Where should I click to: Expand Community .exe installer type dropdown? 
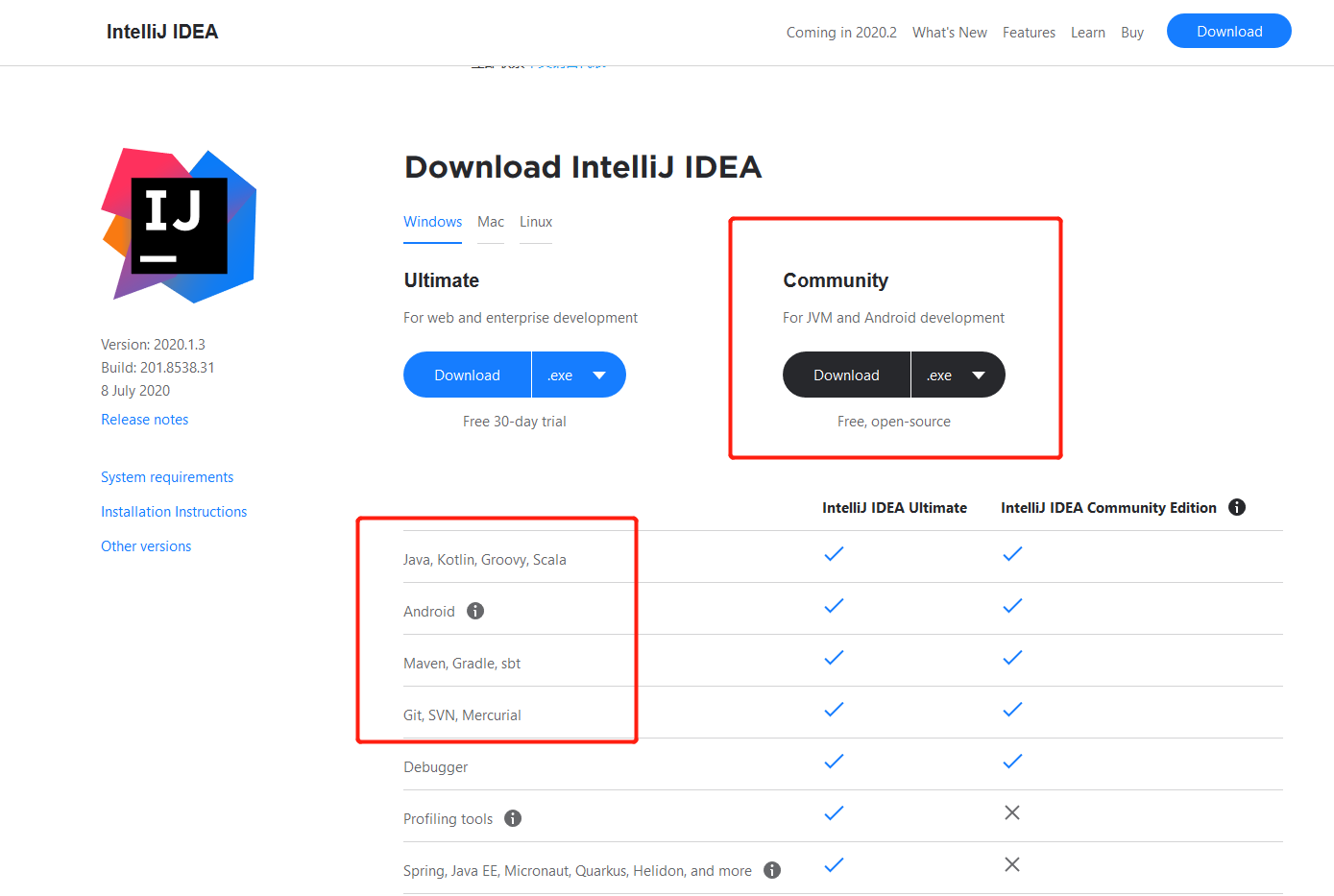coord(958,375)
